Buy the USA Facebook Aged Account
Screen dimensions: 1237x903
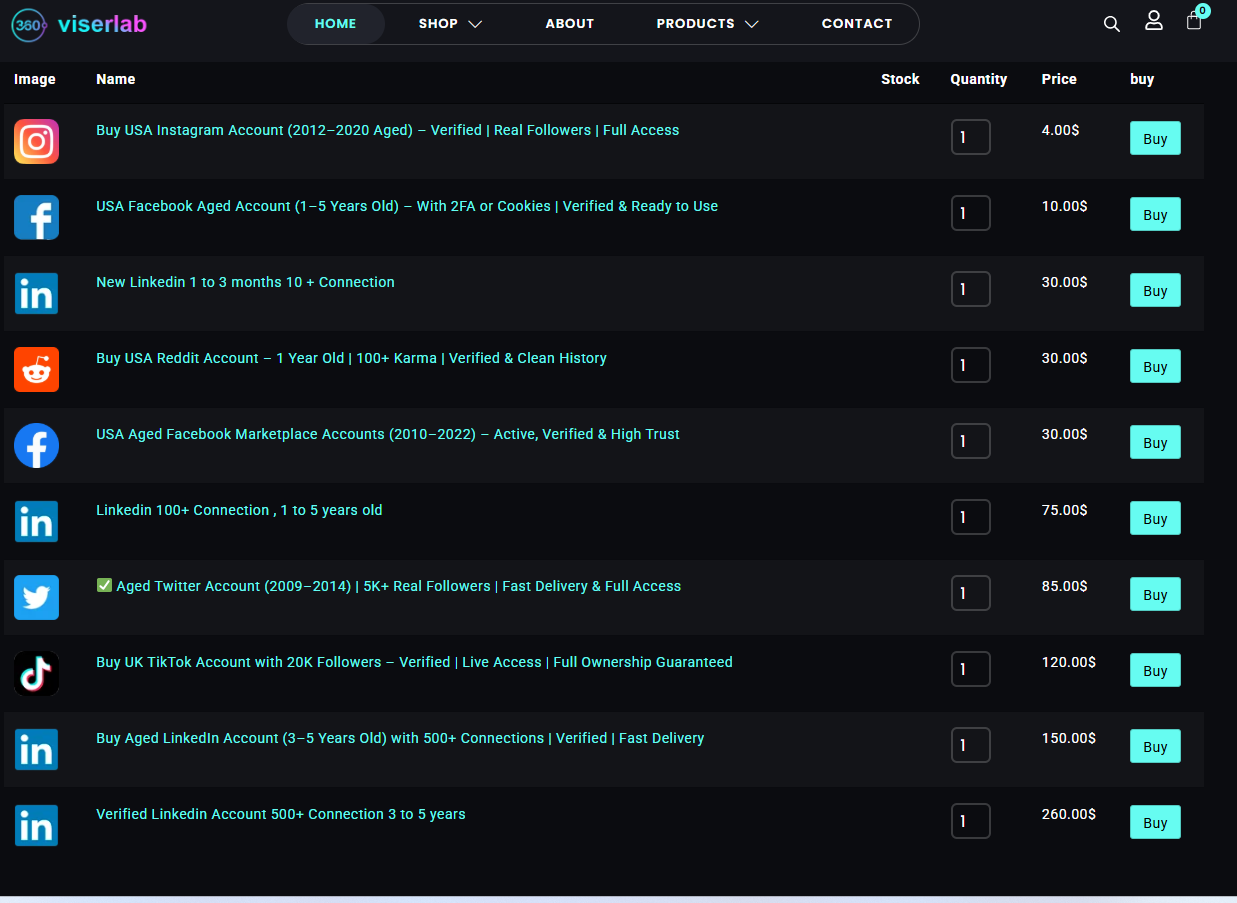coord(1155,215)
